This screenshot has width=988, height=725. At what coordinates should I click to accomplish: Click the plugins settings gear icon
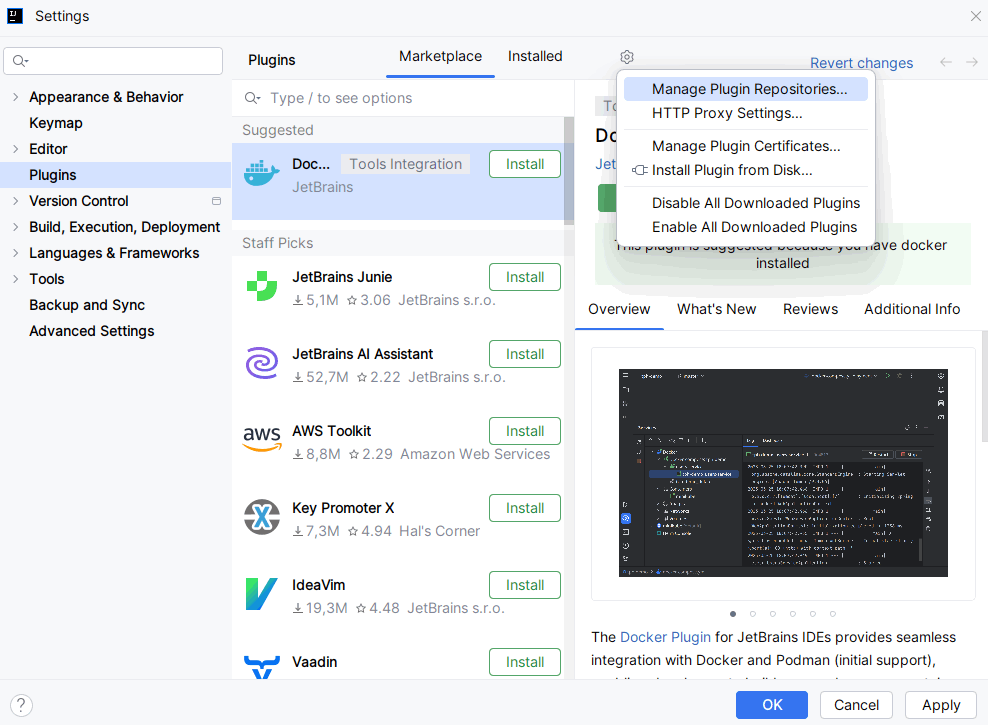(627, 57)
